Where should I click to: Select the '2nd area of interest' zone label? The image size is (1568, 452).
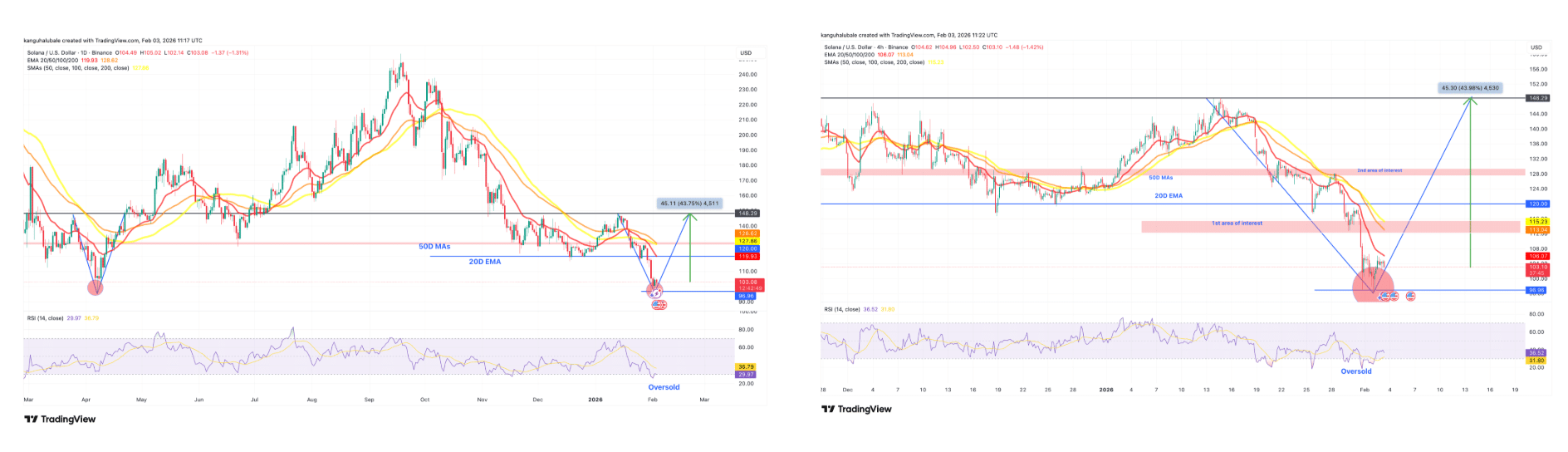coord(1379,170)
